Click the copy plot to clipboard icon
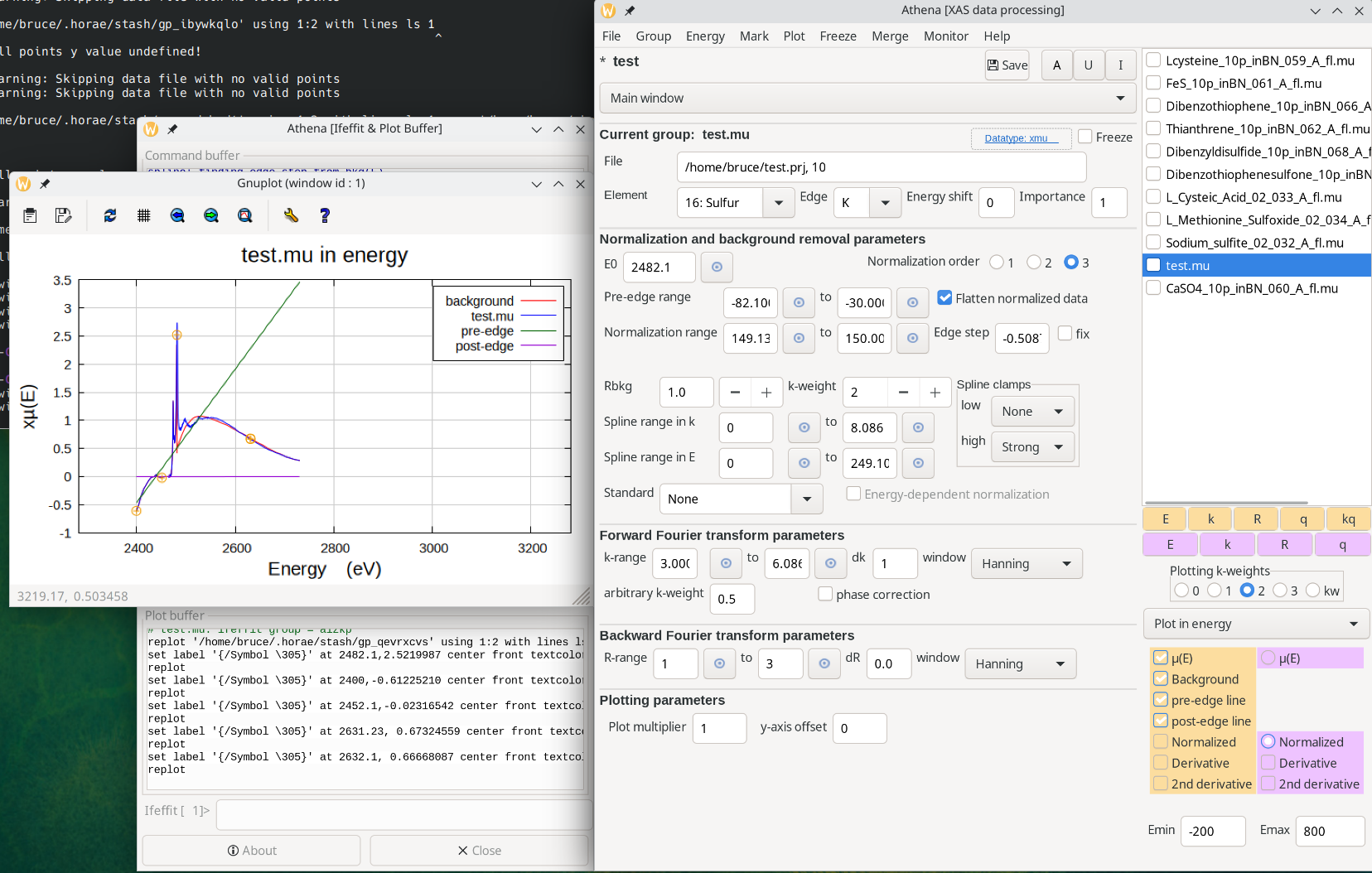Screen dimensions: 1372x873 click(30, 215)
